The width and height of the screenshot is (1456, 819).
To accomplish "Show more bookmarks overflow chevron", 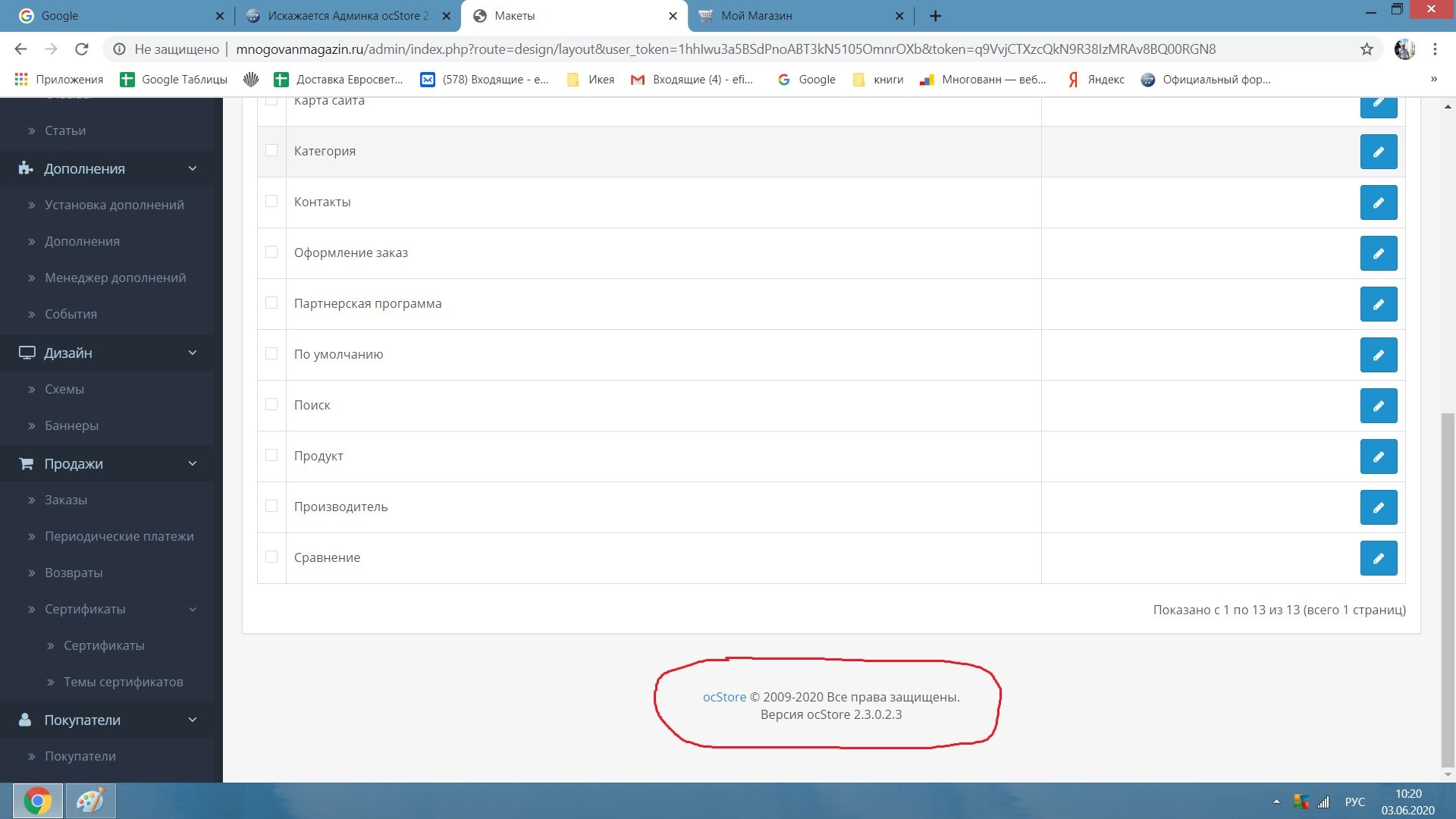I will [x=1433, y=79].
